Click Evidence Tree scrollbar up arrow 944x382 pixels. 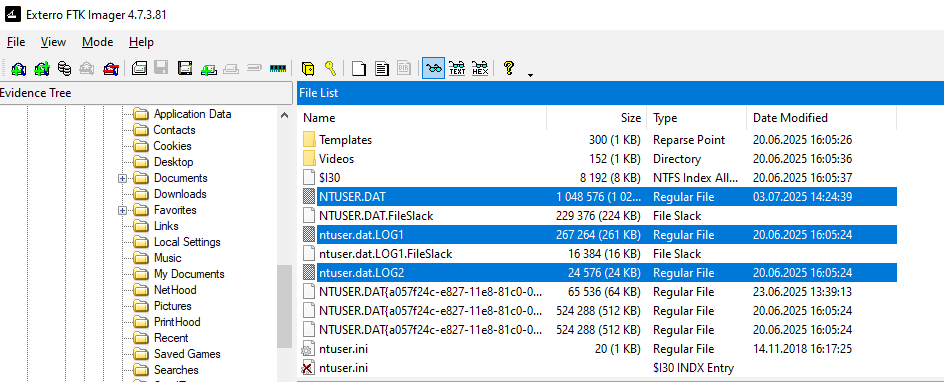coord(285,116)
